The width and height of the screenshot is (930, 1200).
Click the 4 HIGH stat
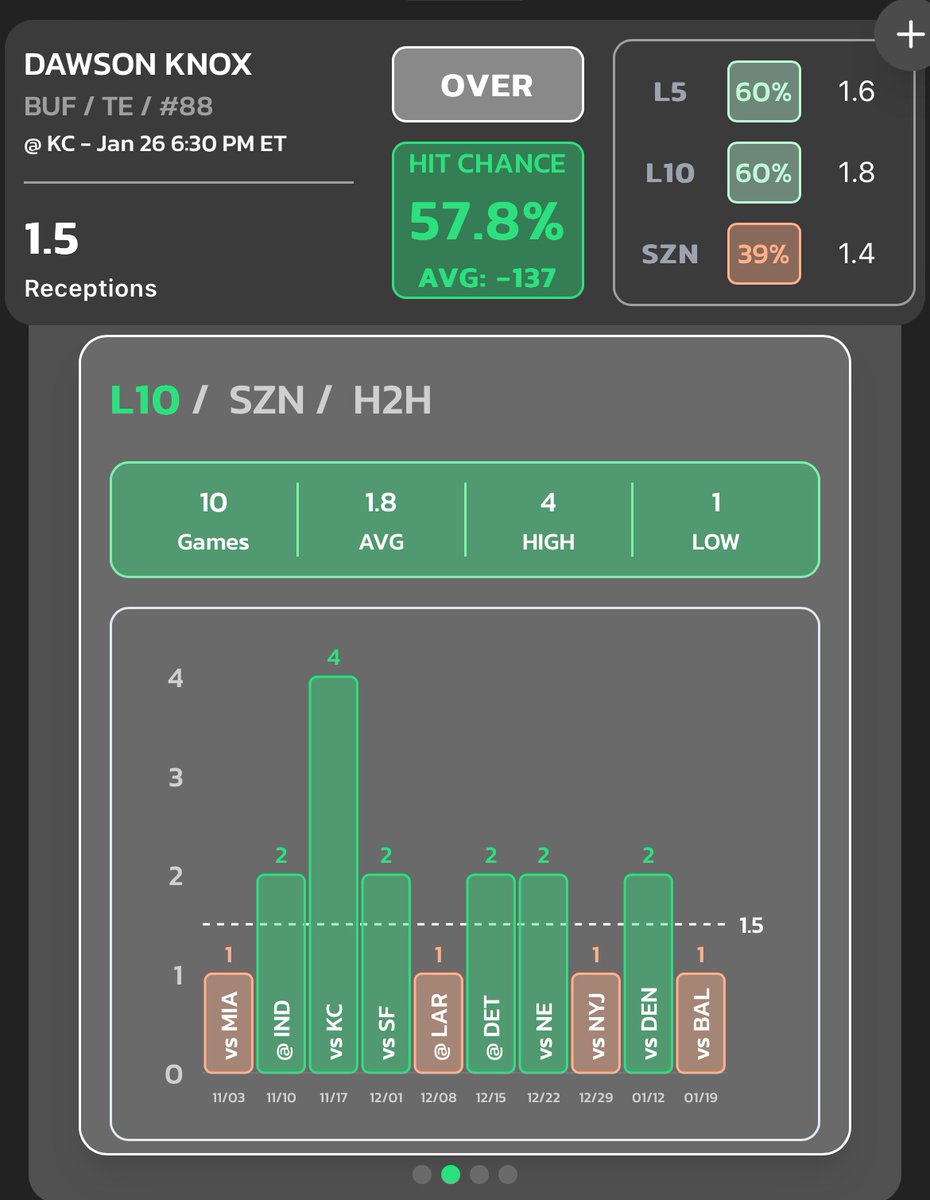548,520
